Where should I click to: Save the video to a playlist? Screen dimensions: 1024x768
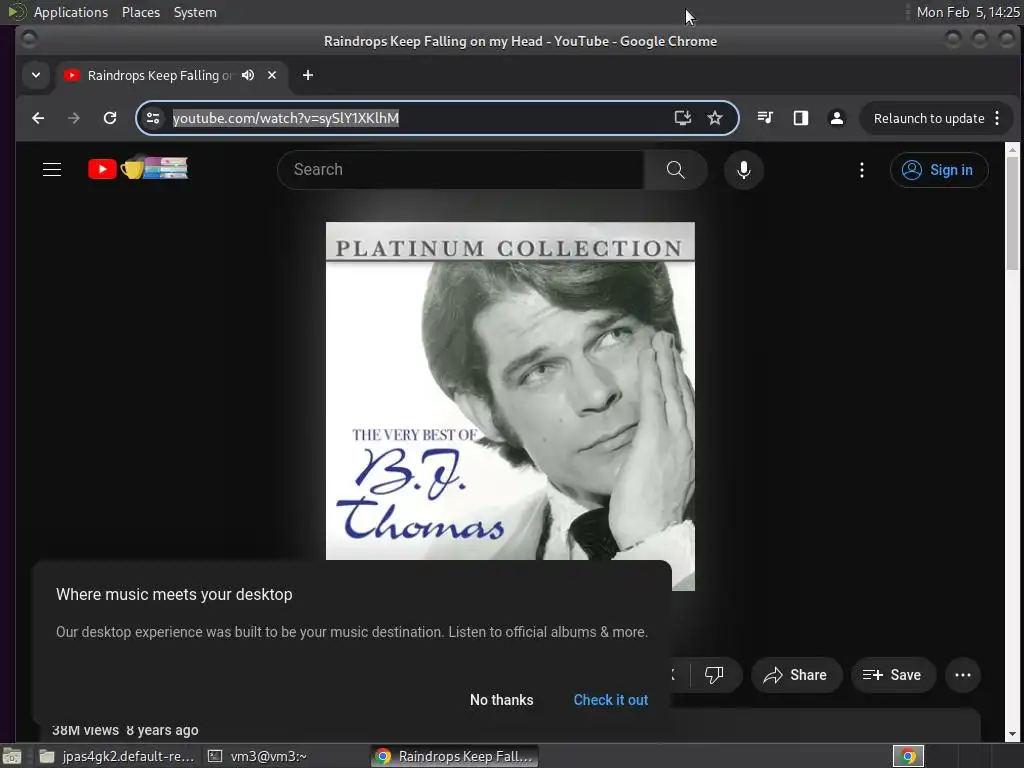tap(893, 675)
